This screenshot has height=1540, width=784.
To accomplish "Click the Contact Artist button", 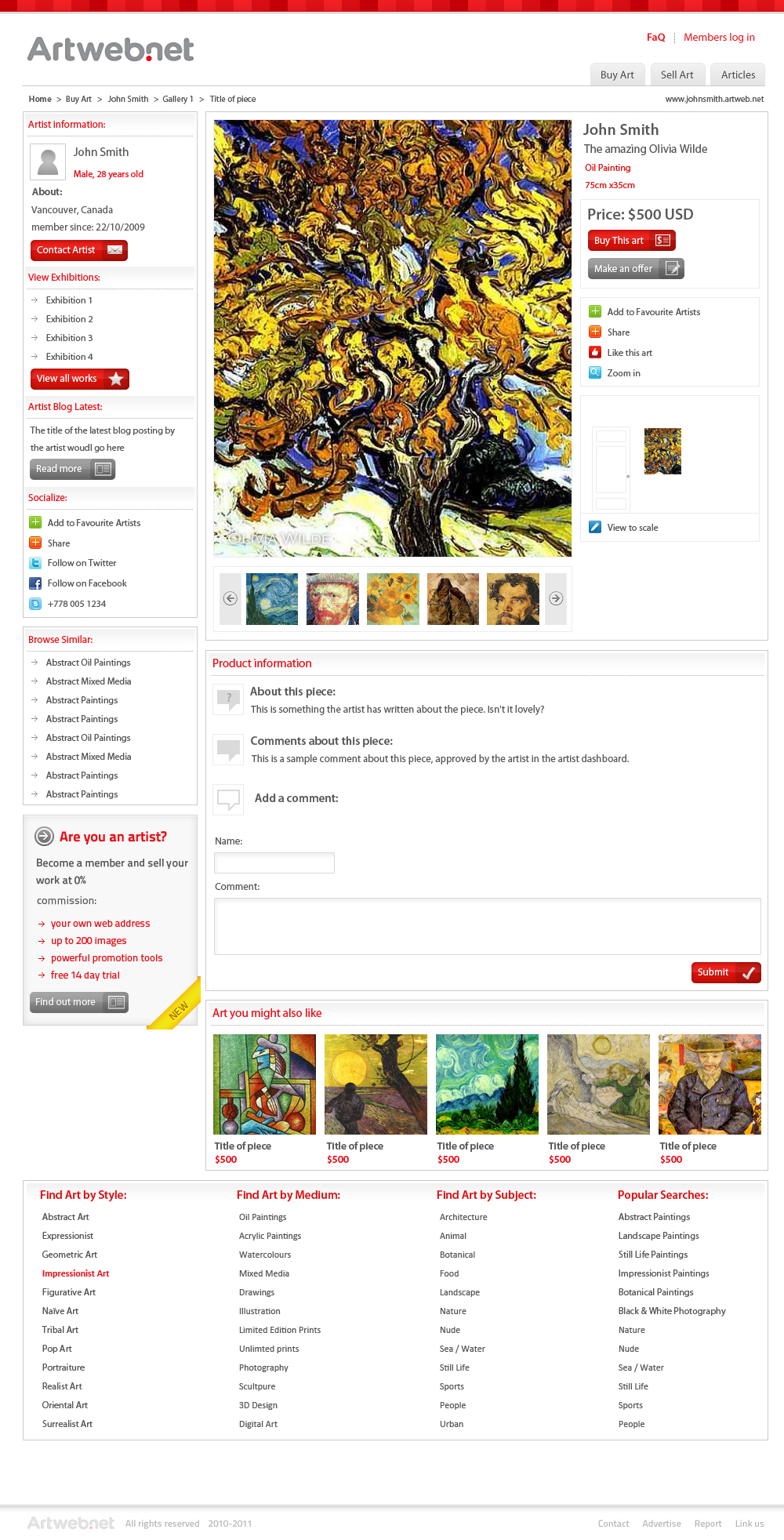I will coord(79,250).
